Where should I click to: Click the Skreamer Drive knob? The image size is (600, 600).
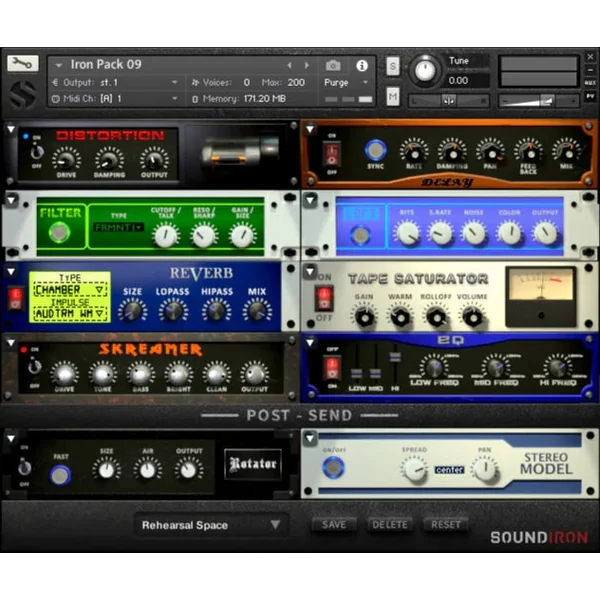click(65, 374)
